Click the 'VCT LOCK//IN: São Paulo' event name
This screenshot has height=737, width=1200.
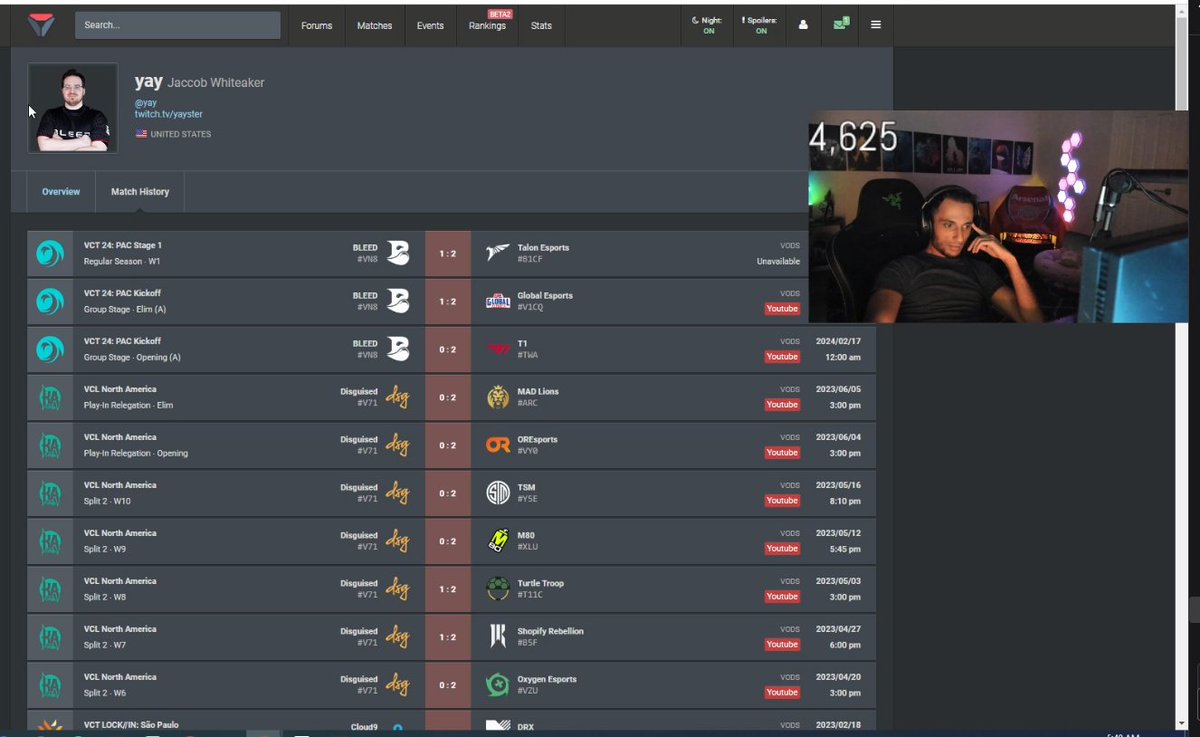click(131, 725)
